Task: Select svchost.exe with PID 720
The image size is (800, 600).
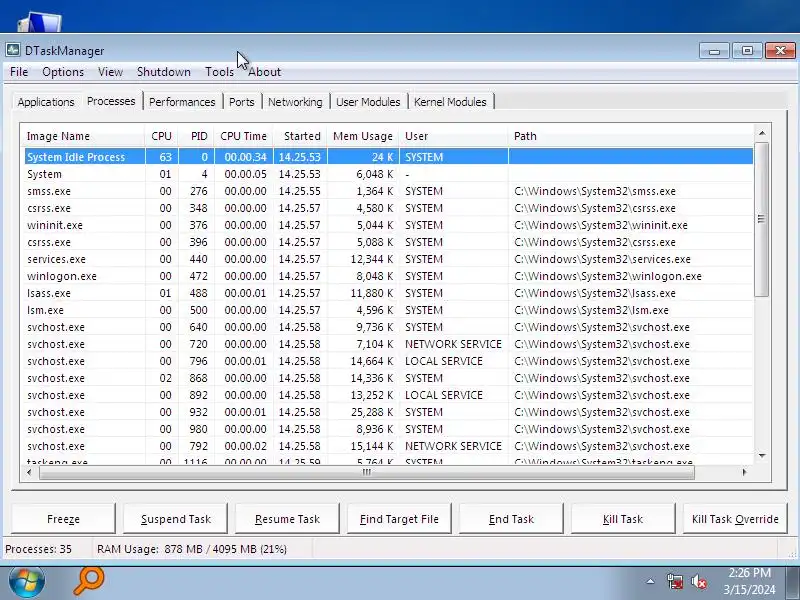Action: [x=388, y=344]
